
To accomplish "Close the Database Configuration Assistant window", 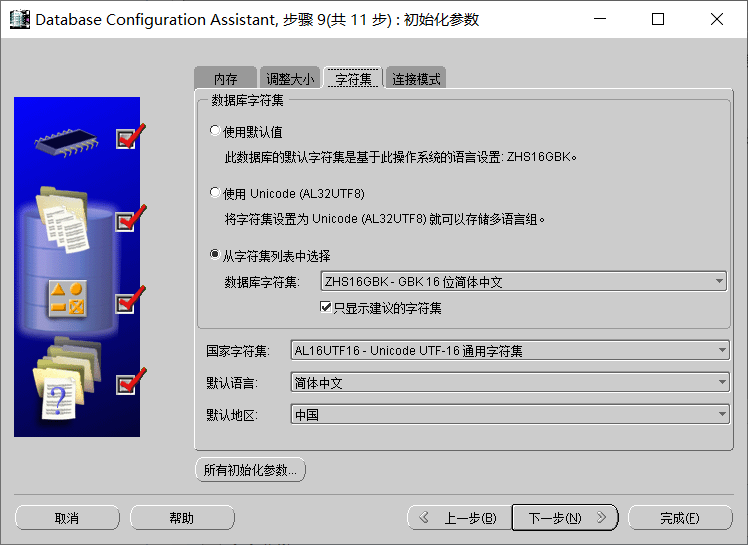I will point(717,19).
